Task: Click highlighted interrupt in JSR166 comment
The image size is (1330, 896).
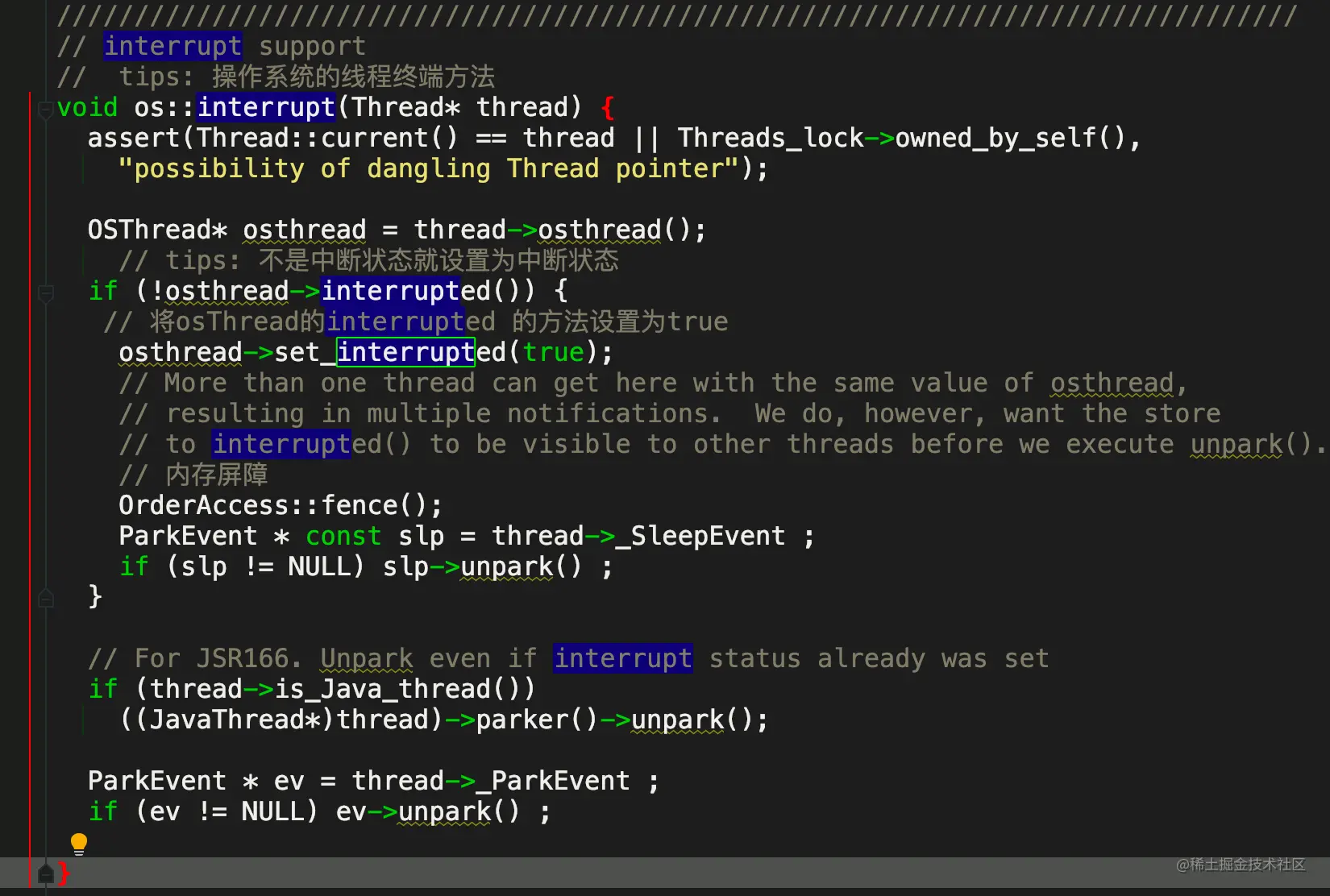Action: (x=623, y=658)
